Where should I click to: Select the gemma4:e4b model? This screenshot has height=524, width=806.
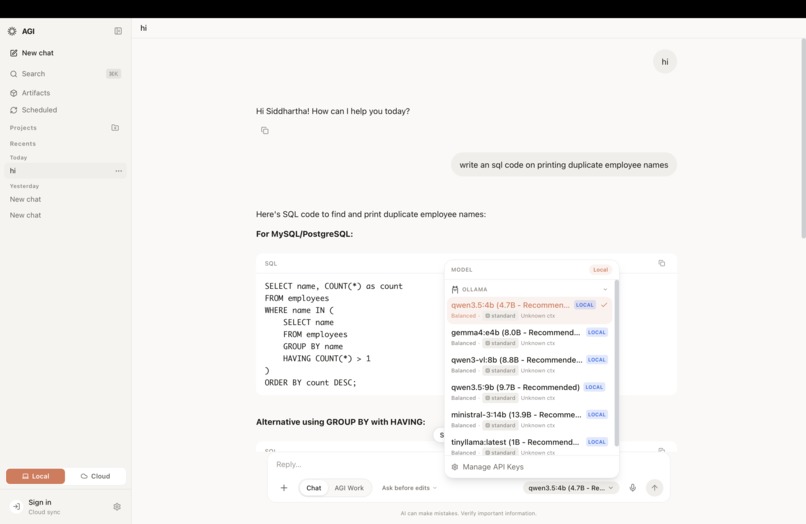point(529,337)
